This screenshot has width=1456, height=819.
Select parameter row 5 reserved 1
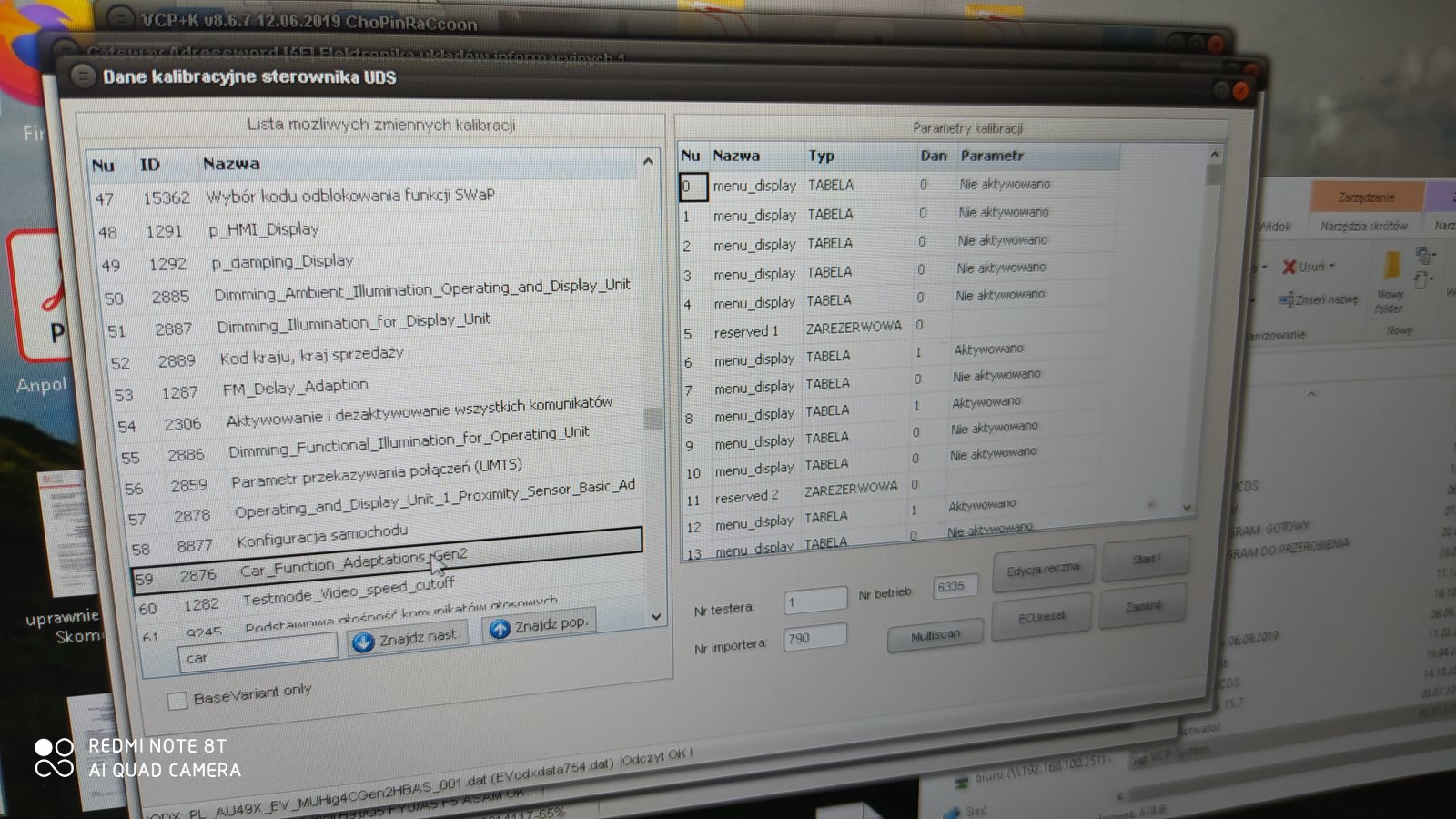pos(896,329)
